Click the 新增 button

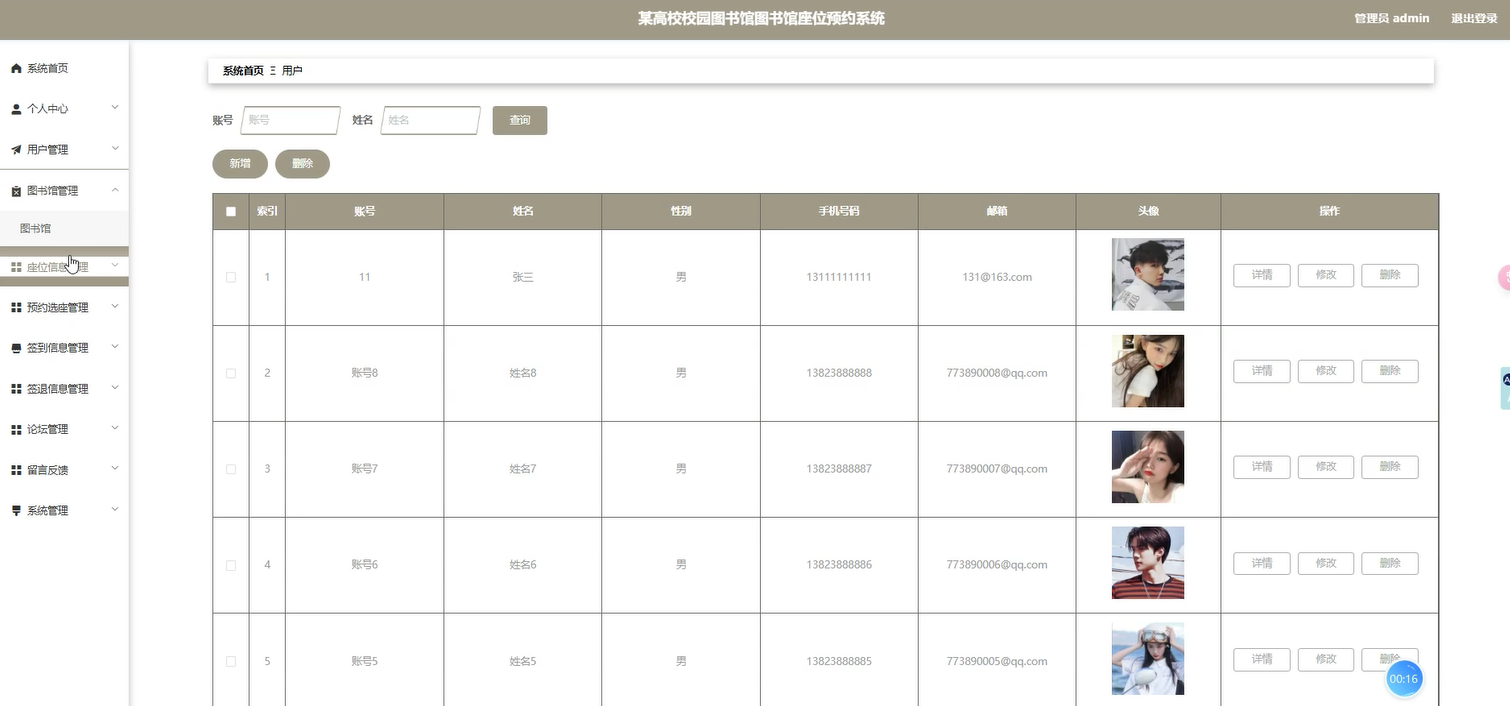coord(240,164)
